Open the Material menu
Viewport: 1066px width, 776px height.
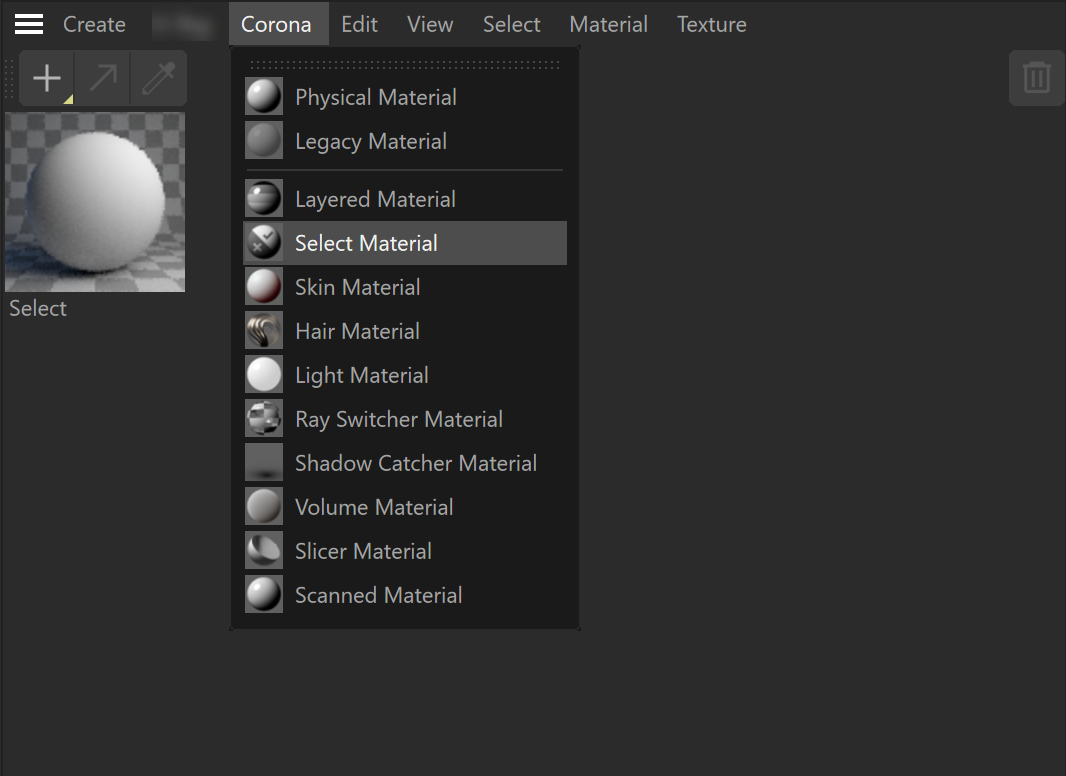[608, 24]
